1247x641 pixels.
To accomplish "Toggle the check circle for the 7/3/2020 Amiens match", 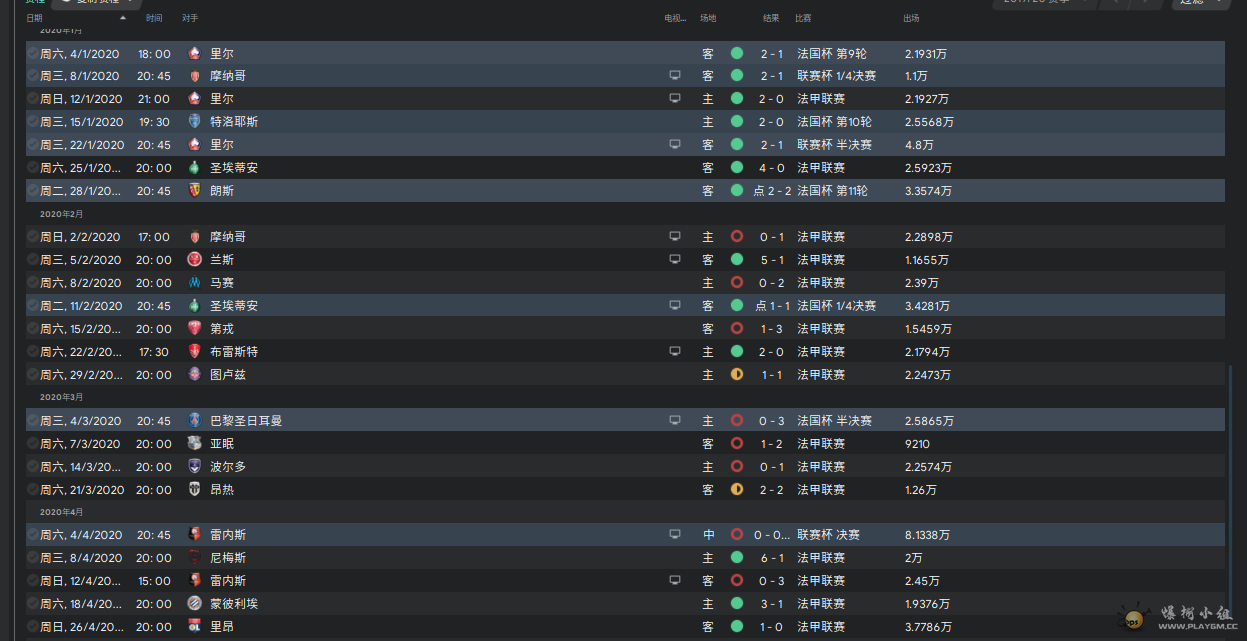I will pos(32,444).
